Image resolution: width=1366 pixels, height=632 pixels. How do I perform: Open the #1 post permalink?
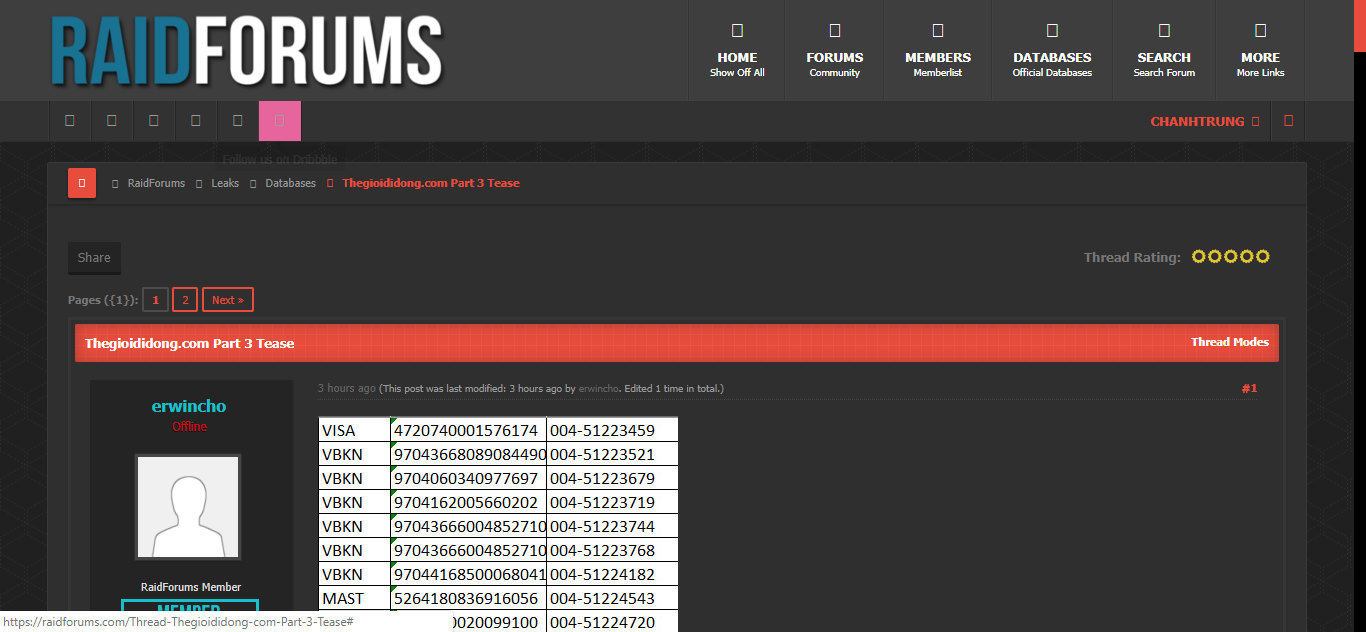coord(1249,388)
